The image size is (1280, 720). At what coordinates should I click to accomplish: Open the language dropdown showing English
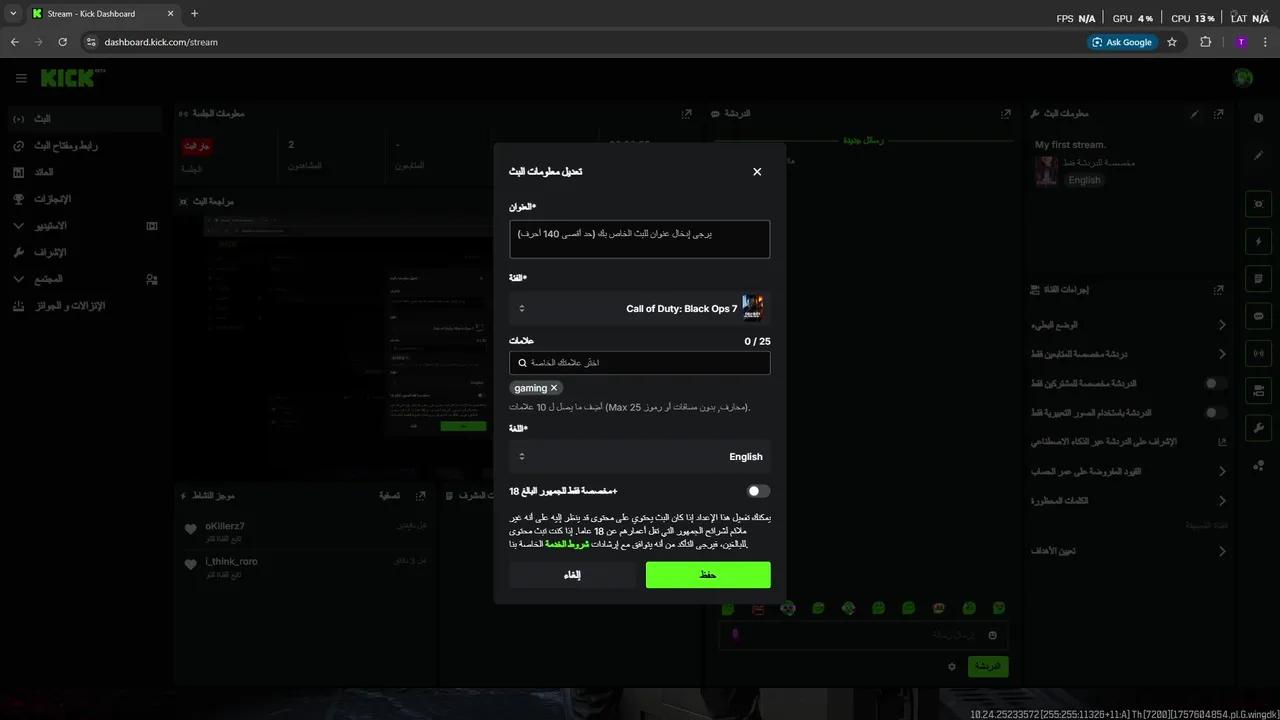(x=639, y=456)
